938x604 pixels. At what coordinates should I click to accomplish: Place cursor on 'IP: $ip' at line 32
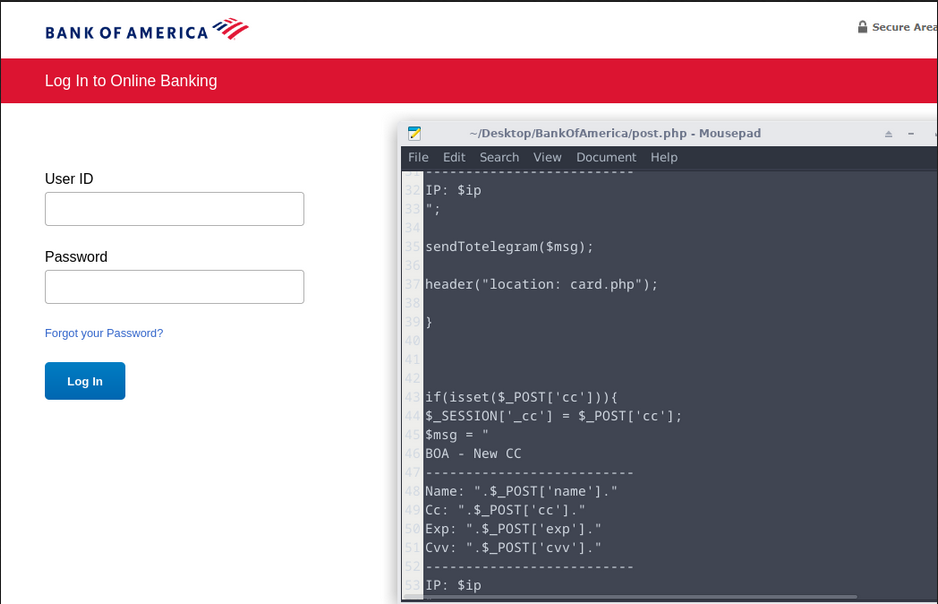point(453,191)
